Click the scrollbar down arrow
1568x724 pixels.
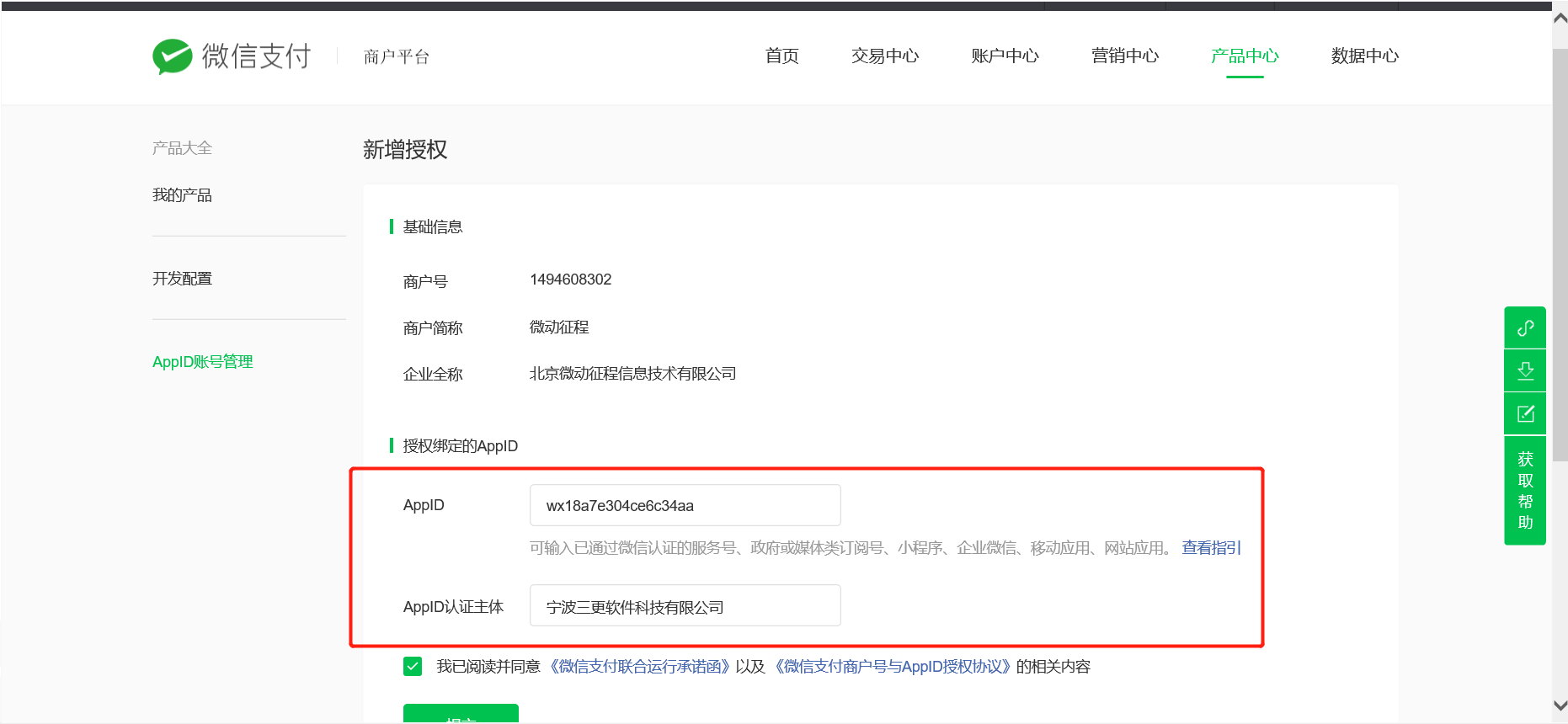[x=1560, y=705]
